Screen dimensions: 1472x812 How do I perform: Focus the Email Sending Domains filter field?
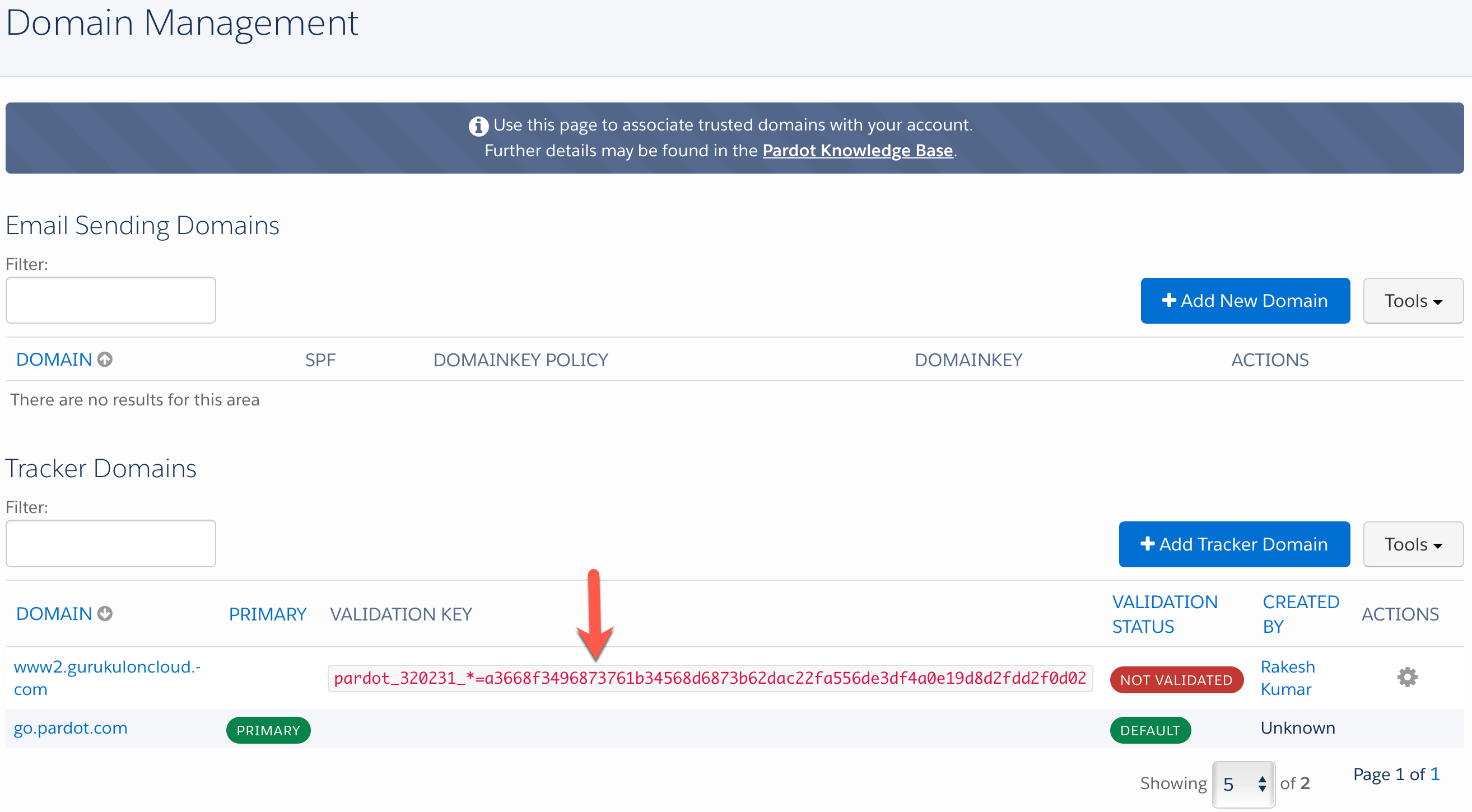(x=111, y=301)
